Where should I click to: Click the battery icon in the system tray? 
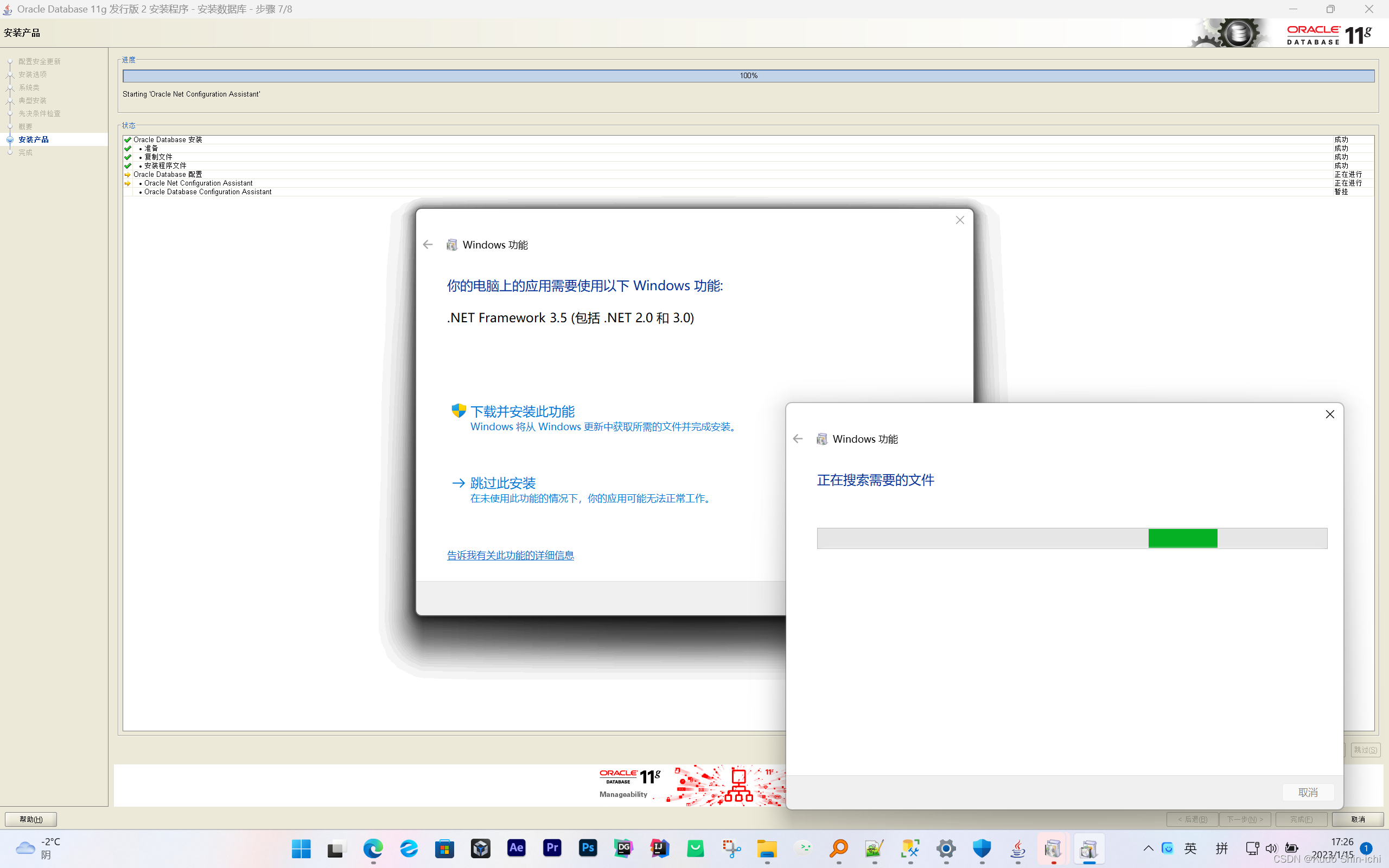[x=1291, y=848]
